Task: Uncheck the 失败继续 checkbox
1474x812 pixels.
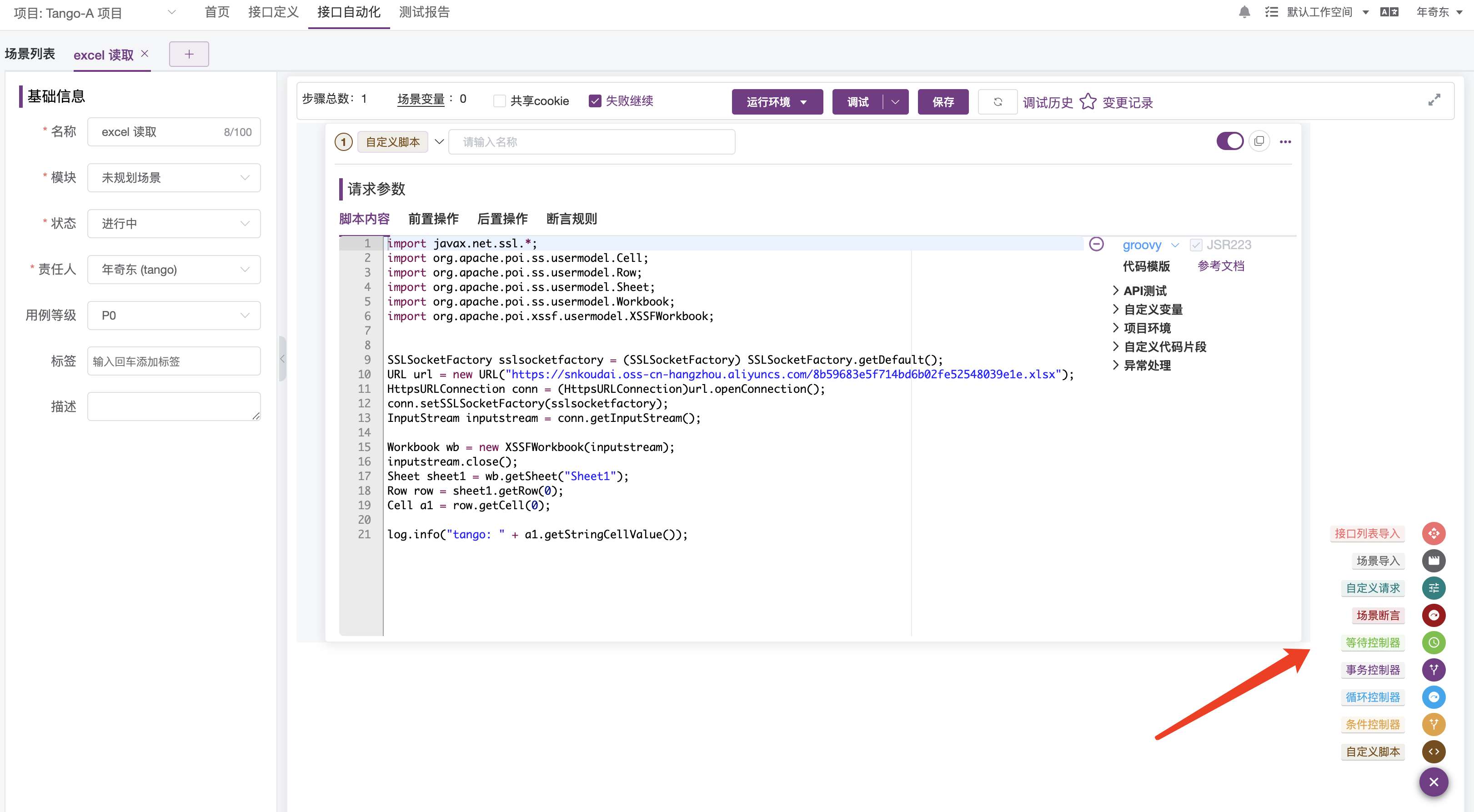Action: 596,100
